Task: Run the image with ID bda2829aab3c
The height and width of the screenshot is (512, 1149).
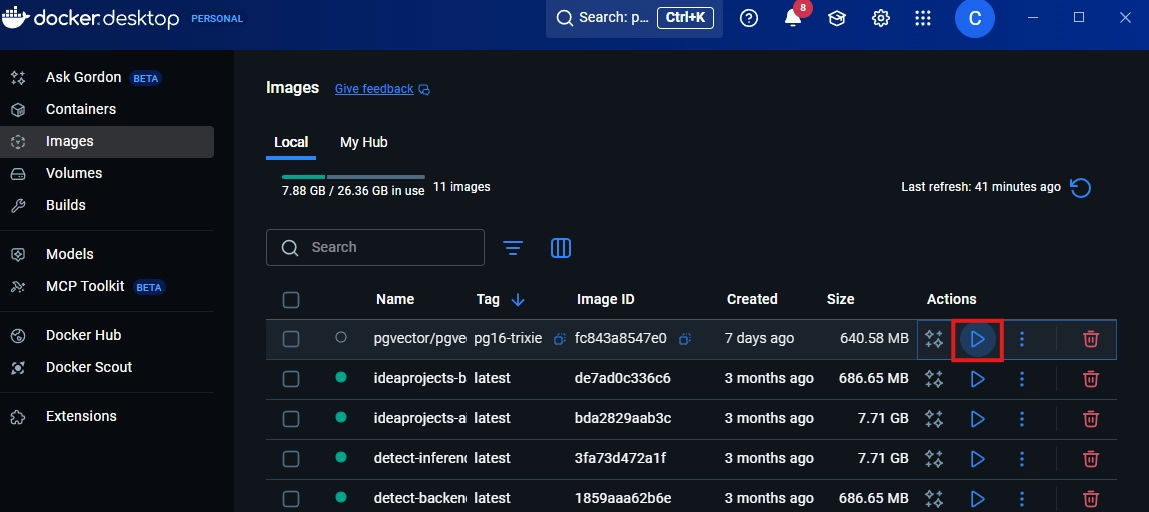Action: [x=977, y=418]
